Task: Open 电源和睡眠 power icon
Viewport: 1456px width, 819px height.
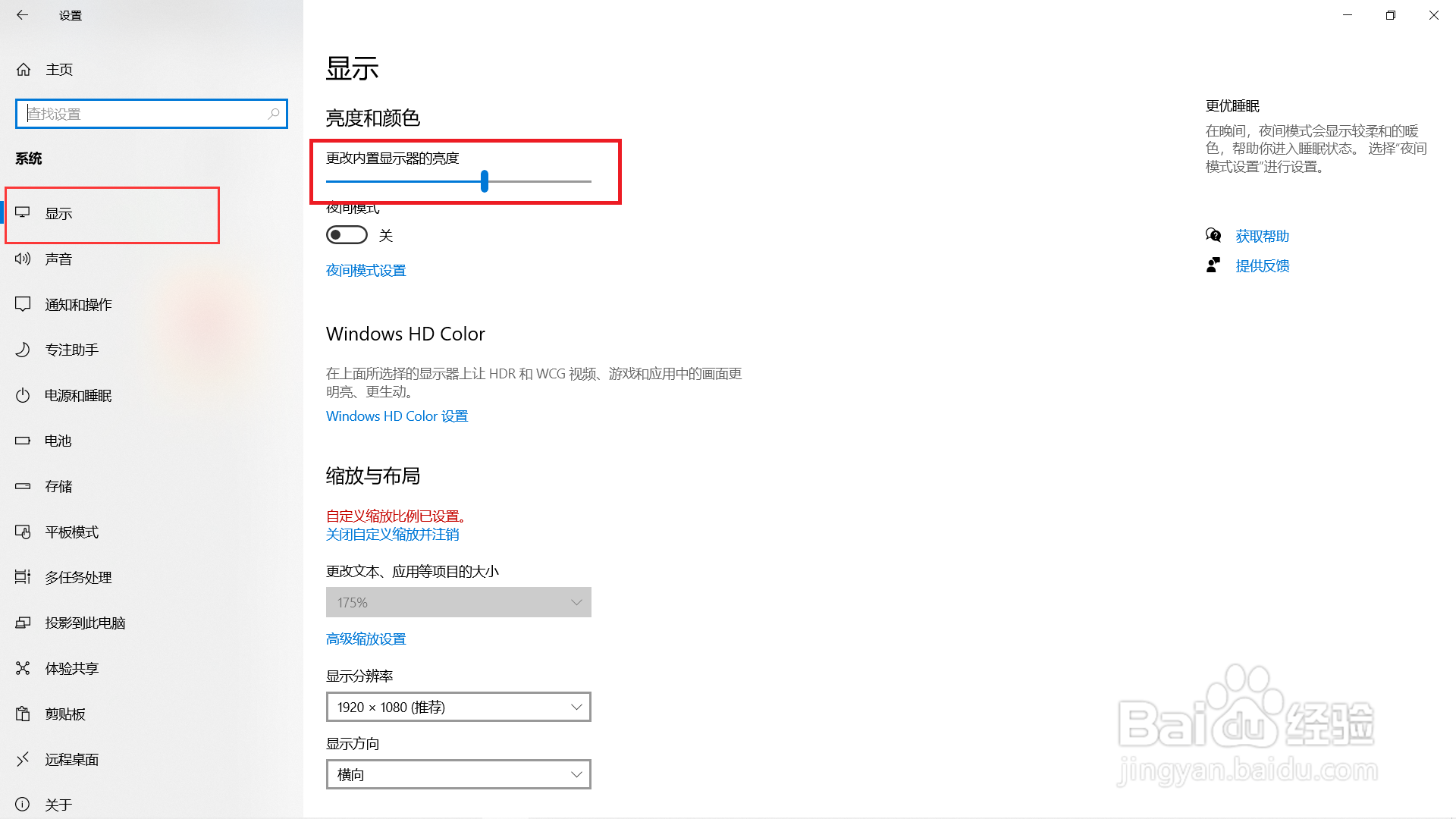Action: [23, 395]
